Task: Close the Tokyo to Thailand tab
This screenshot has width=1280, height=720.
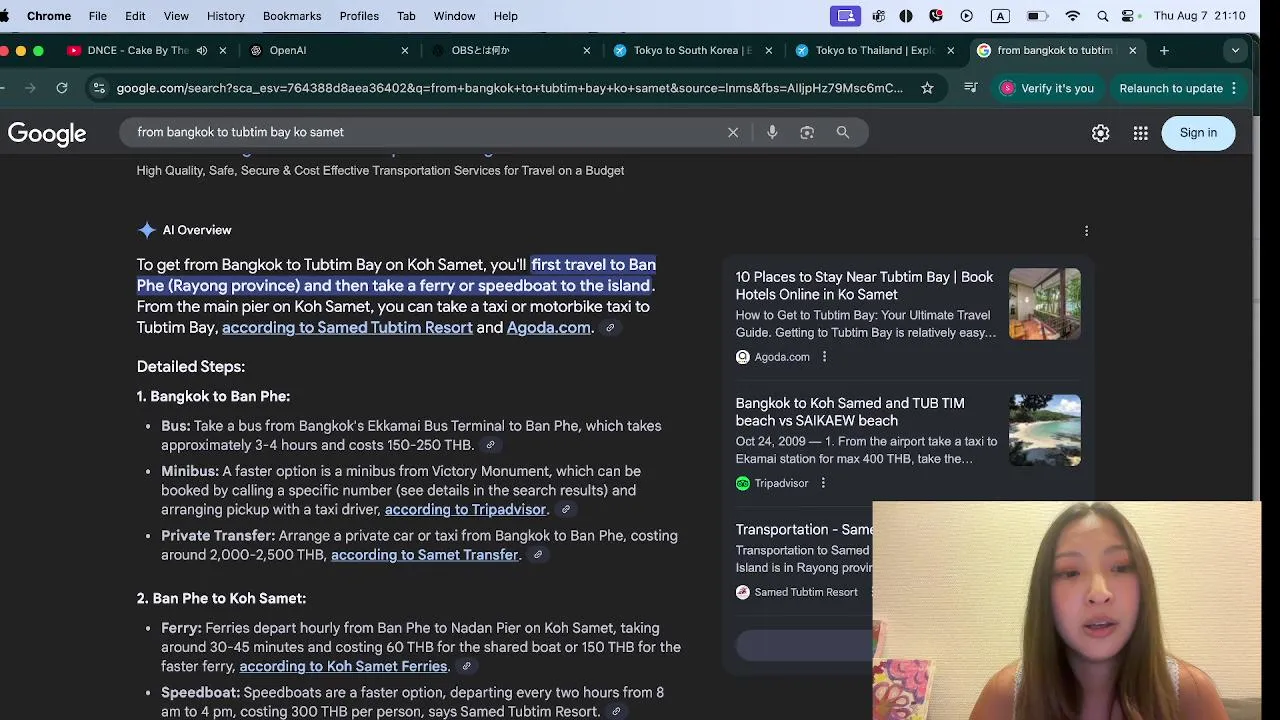Action: click(x=950, y=50)
